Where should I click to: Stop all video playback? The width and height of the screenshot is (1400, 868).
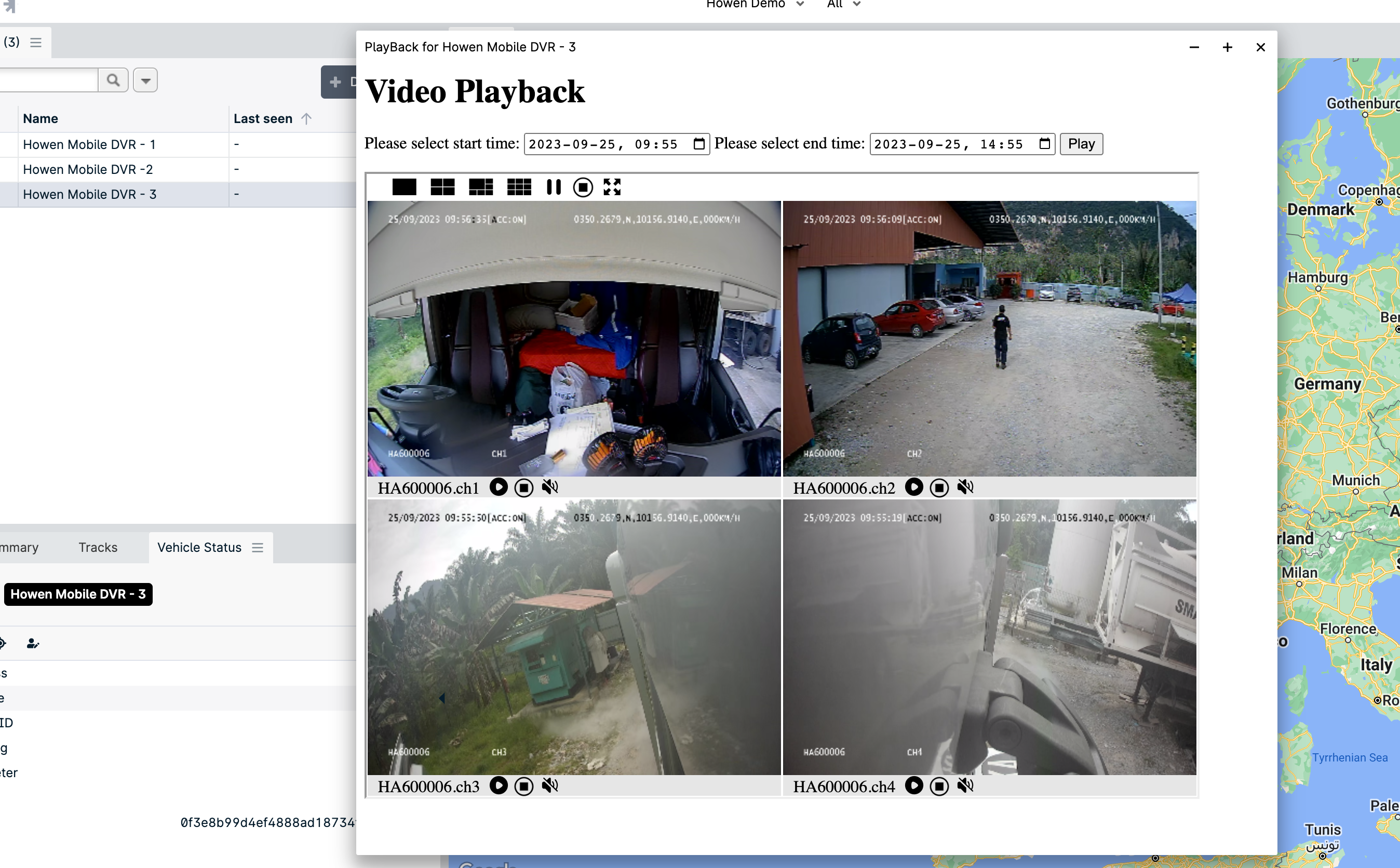coord(582,187)
